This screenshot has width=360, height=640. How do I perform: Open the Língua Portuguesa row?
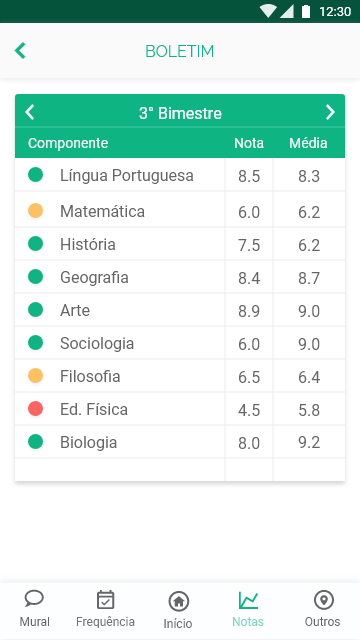pos(180,175)
